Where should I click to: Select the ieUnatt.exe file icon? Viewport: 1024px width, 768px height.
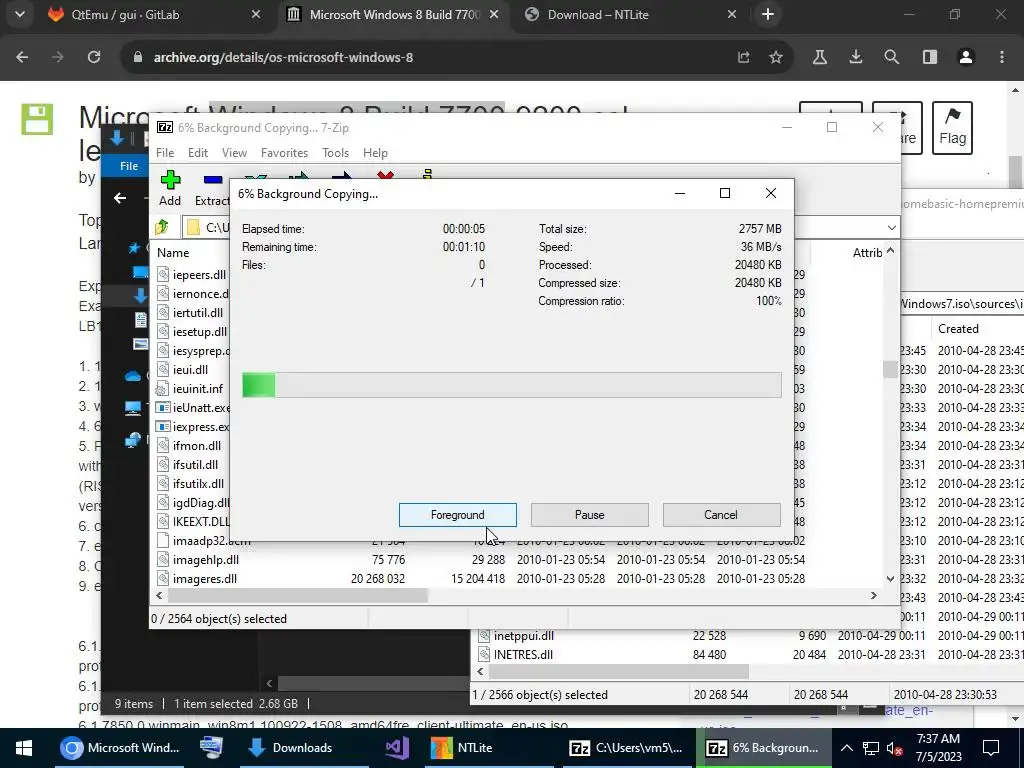point(163,408)
